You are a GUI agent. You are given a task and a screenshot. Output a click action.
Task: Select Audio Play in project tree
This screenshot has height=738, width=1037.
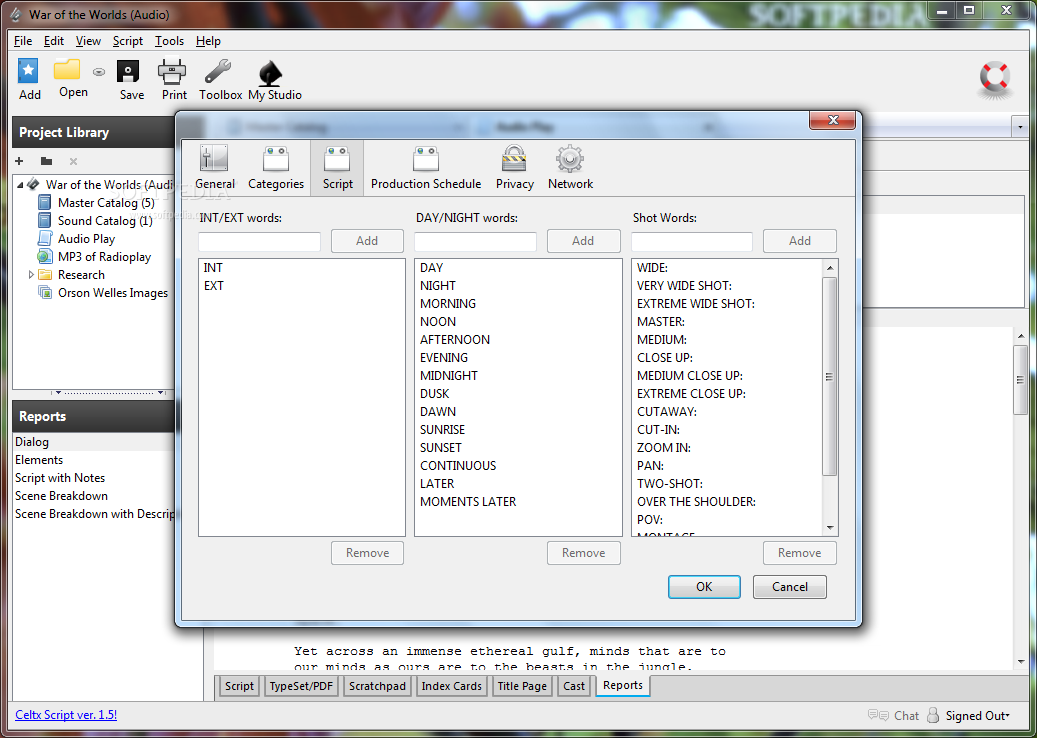pos(86,239)
